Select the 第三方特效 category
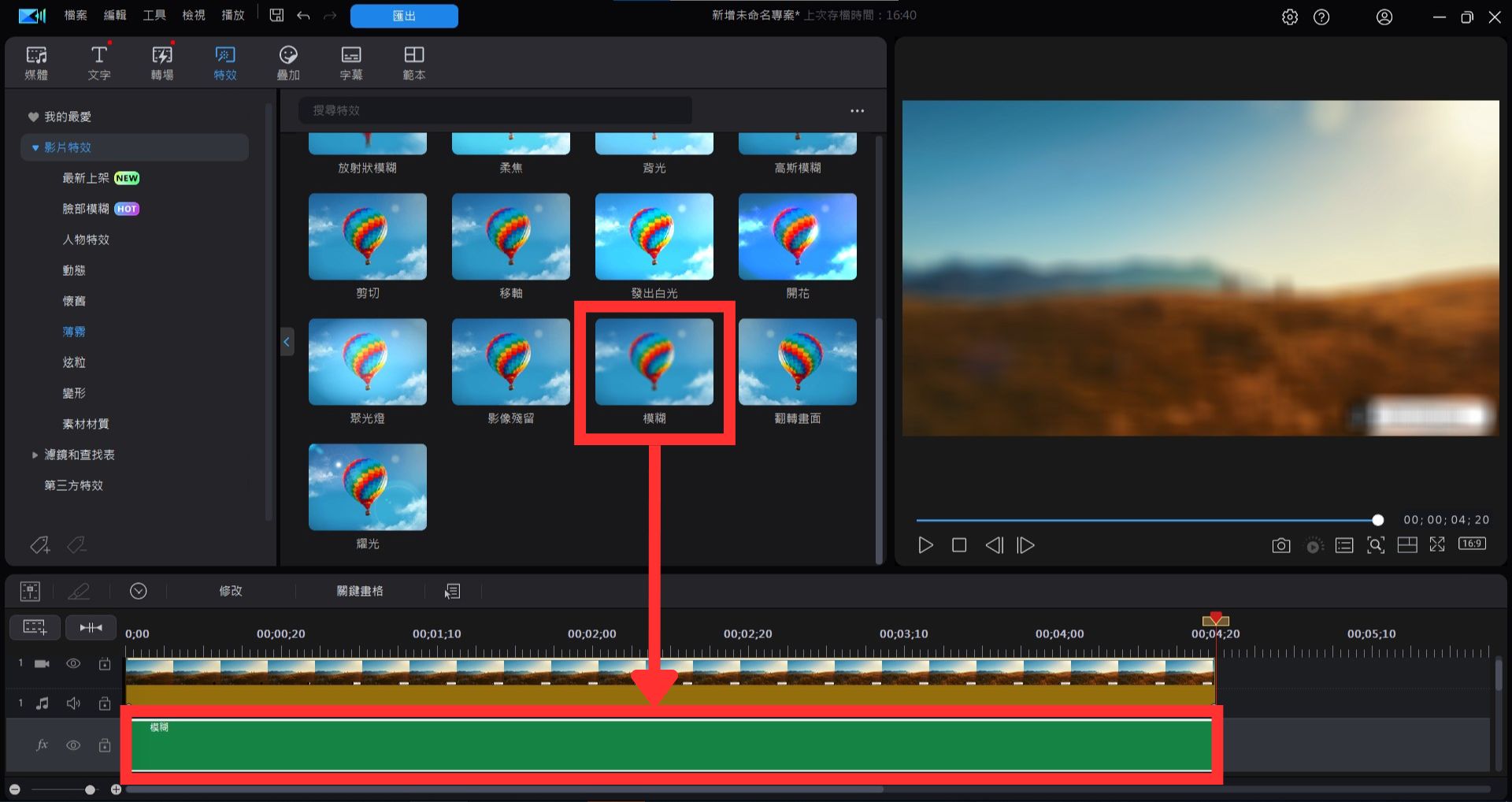 coord(74,485)
